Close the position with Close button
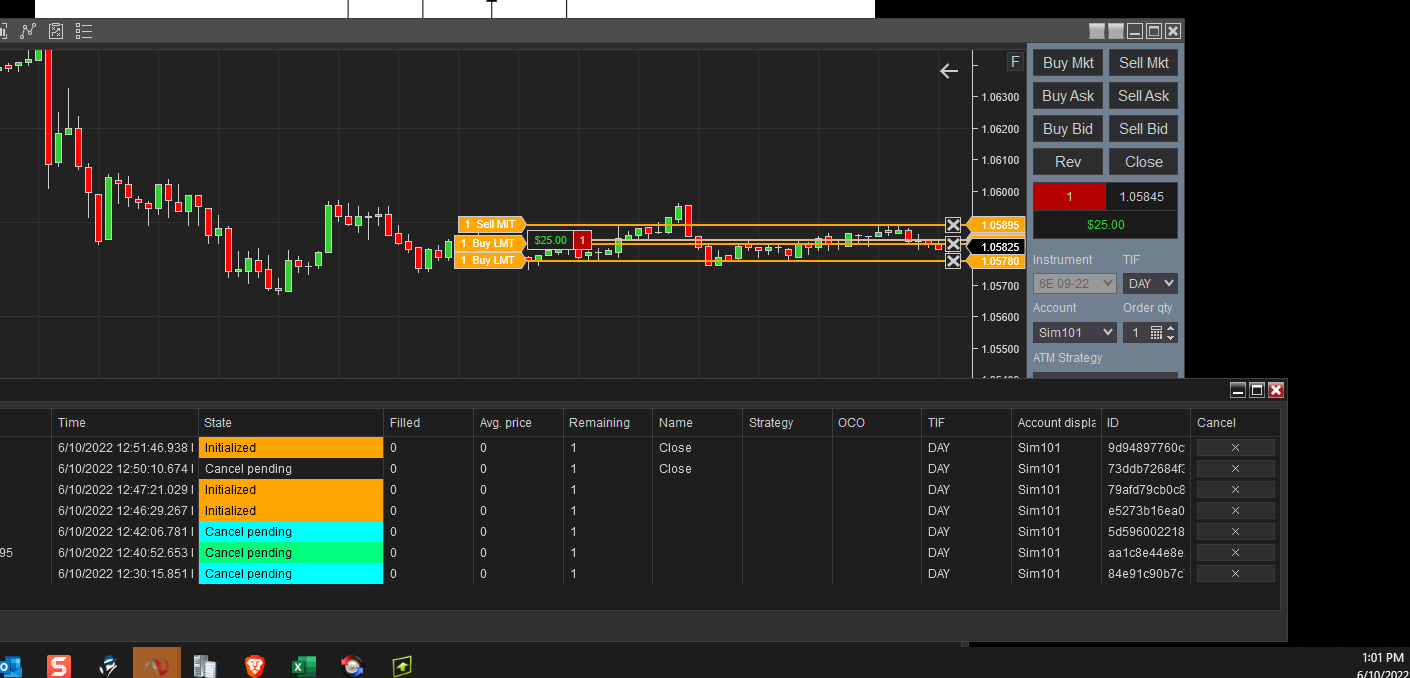1410x678 pixels. pyautogui.click(x=1144, y=162)
